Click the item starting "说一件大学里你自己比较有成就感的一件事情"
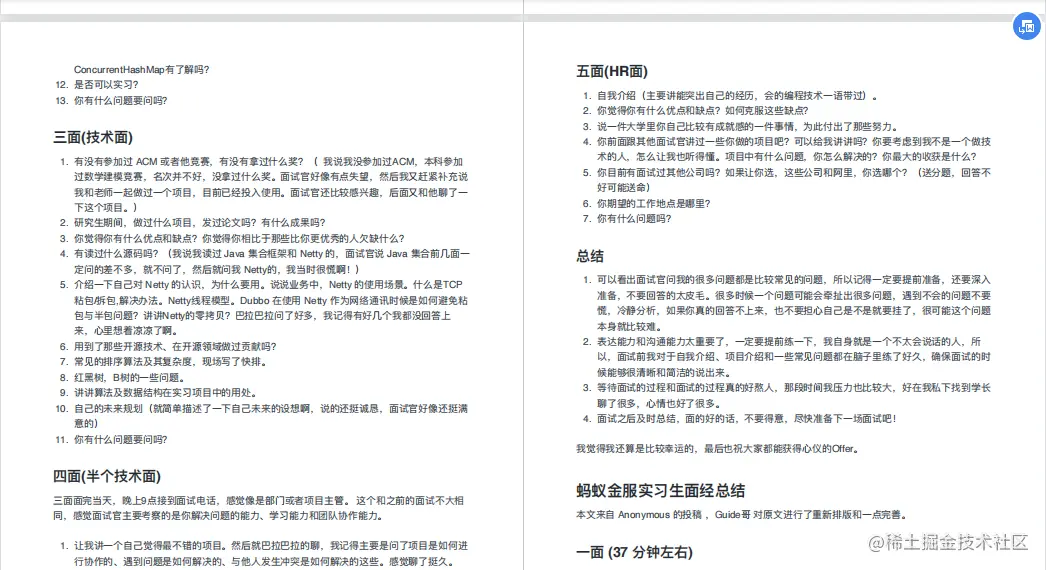The height and width of the screenshot is (570, 1046). point(747,127)
